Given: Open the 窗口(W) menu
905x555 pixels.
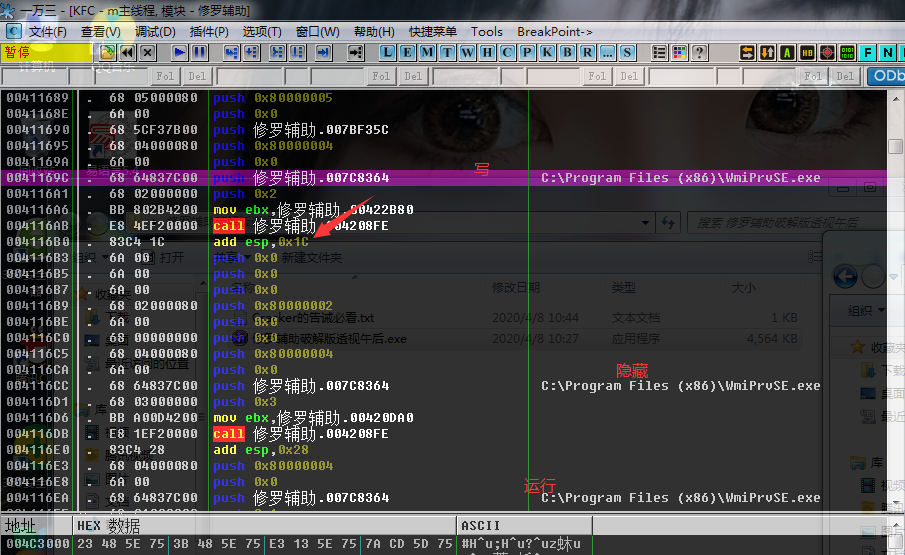Looking at the screenshot, I should 317,32.
